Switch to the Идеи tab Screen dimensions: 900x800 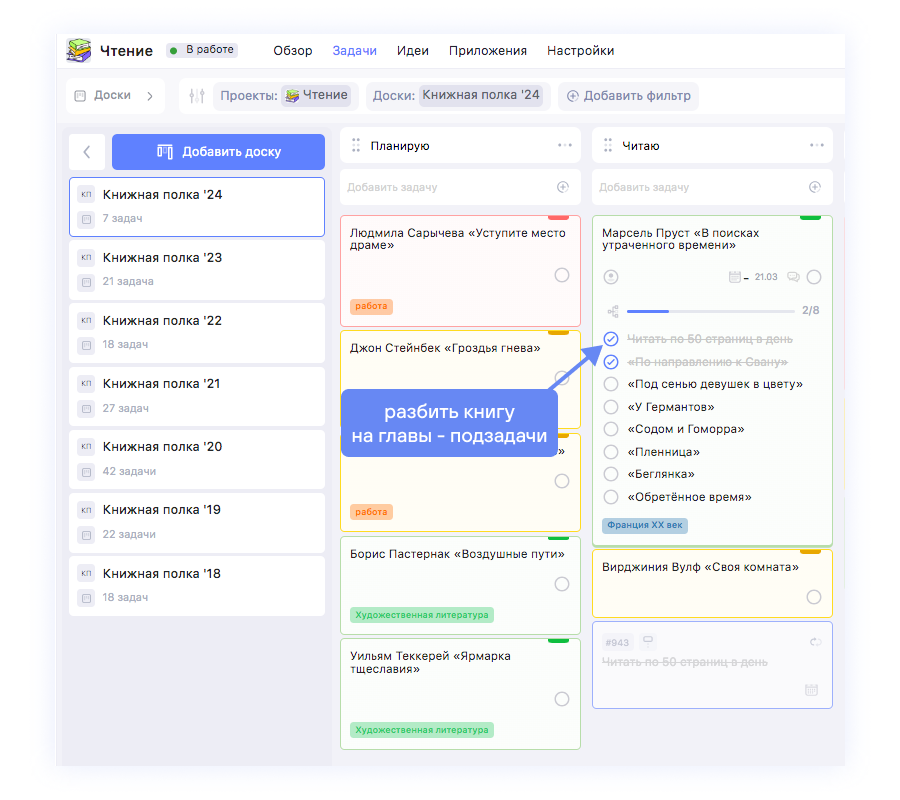[412, 51]
